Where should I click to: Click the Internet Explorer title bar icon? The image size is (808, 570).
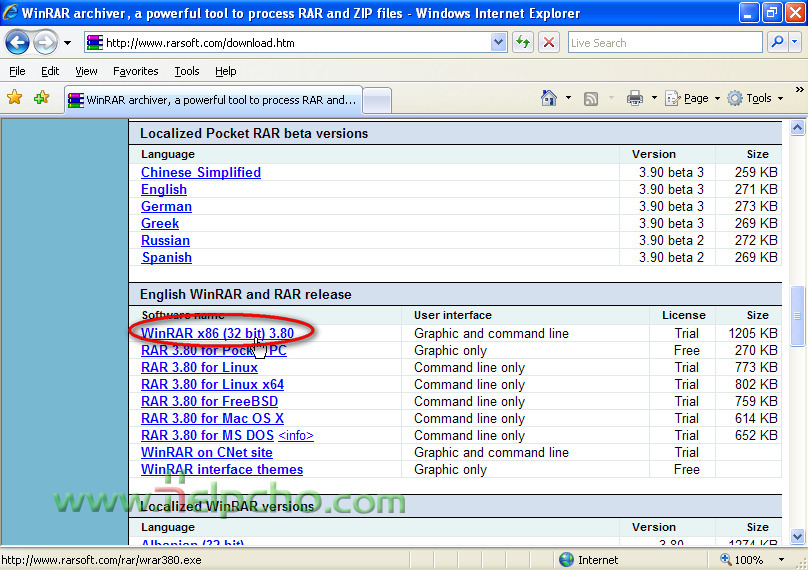coord(10,12)
